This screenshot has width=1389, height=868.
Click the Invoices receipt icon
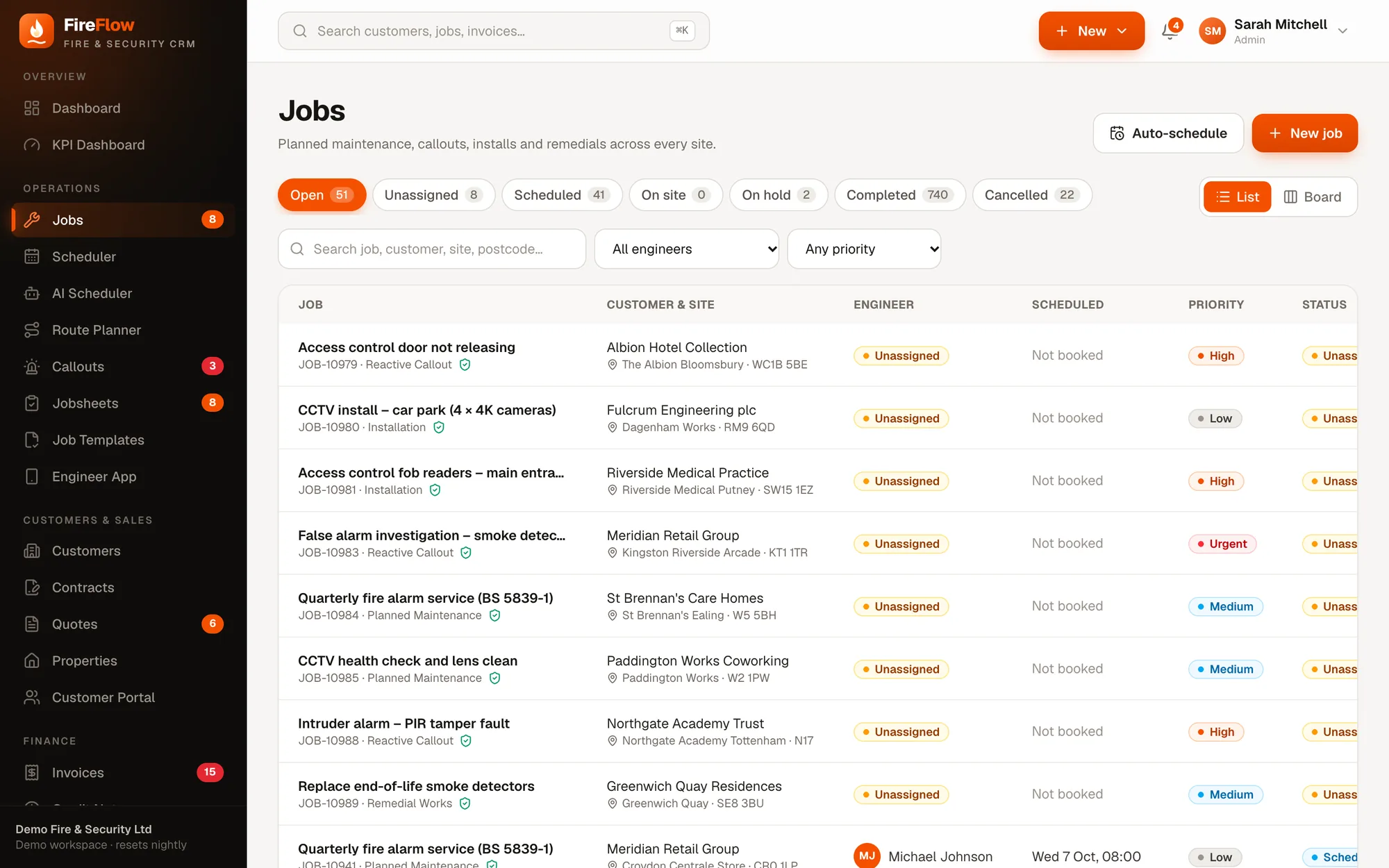tap(32, 773)
